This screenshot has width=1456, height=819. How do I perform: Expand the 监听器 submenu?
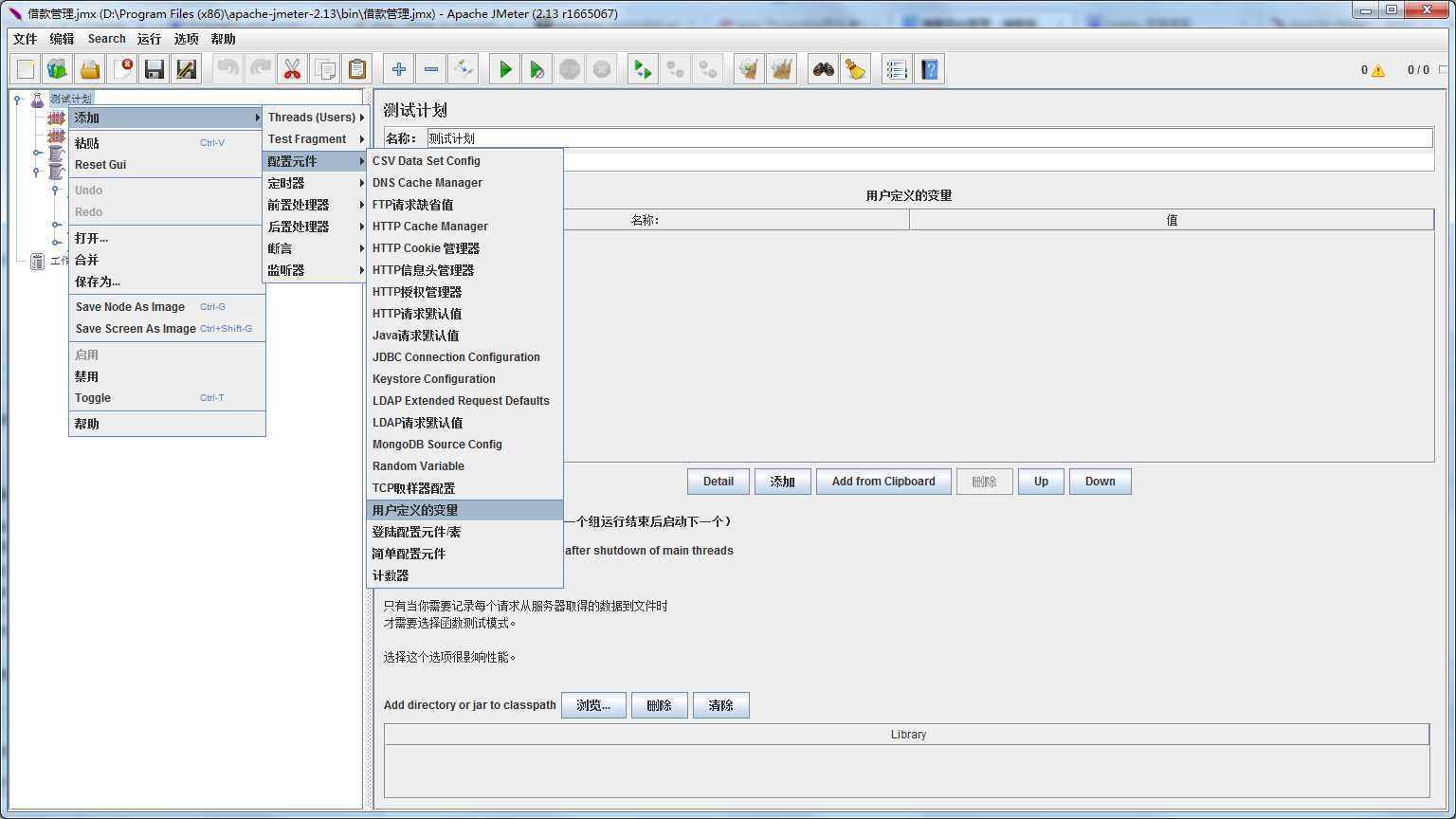coord(315,270)
